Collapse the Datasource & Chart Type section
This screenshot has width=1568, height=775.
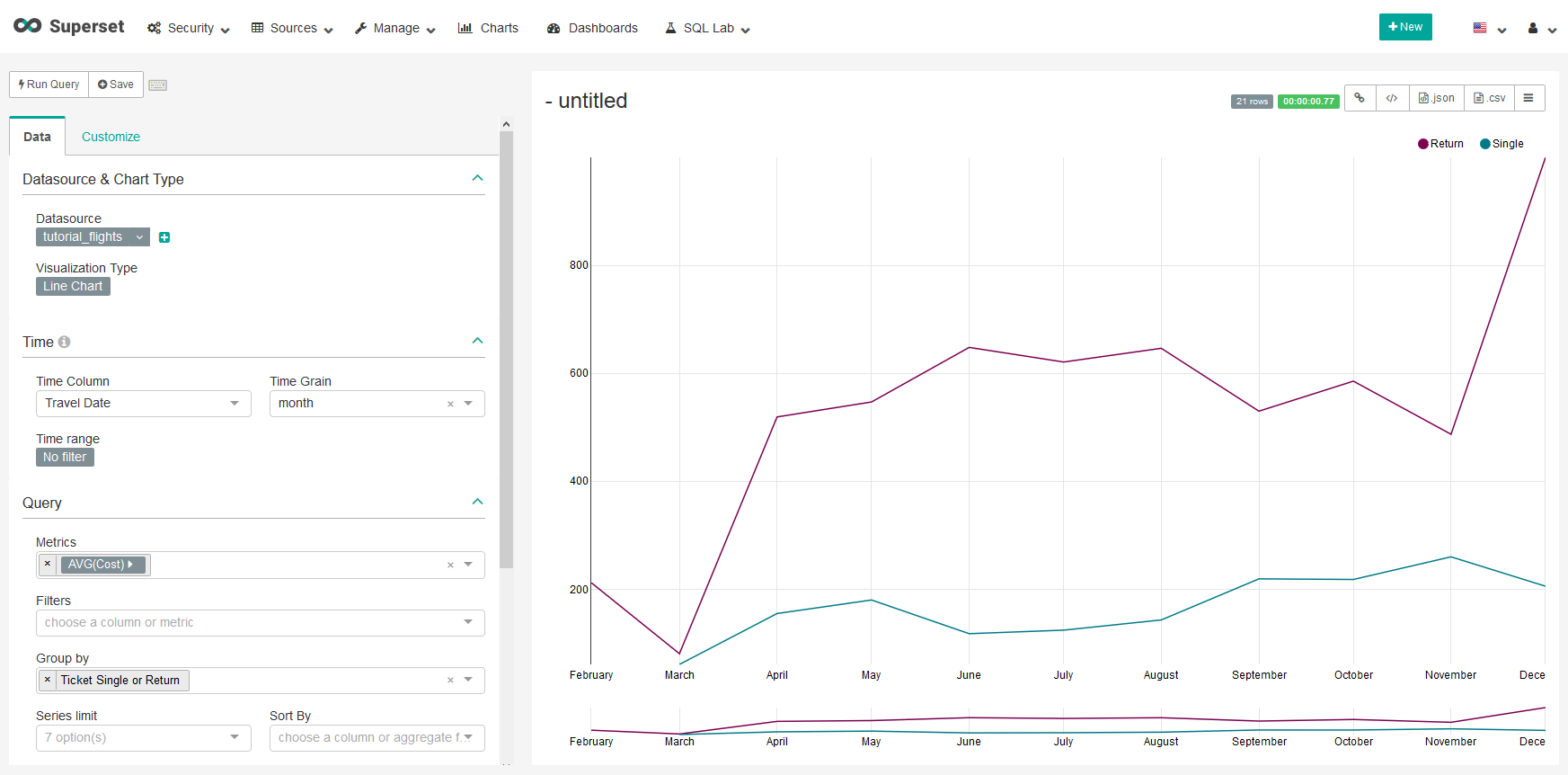point(477,179)
